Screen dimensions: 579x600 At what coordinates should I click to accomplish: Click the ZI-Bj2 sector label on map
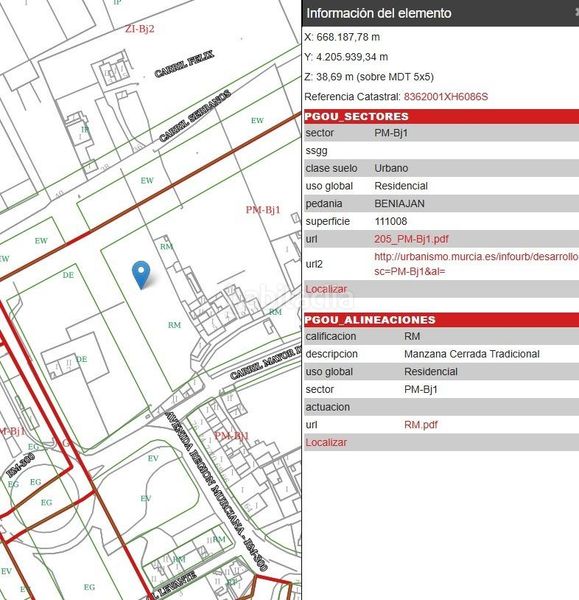(140, 29)
